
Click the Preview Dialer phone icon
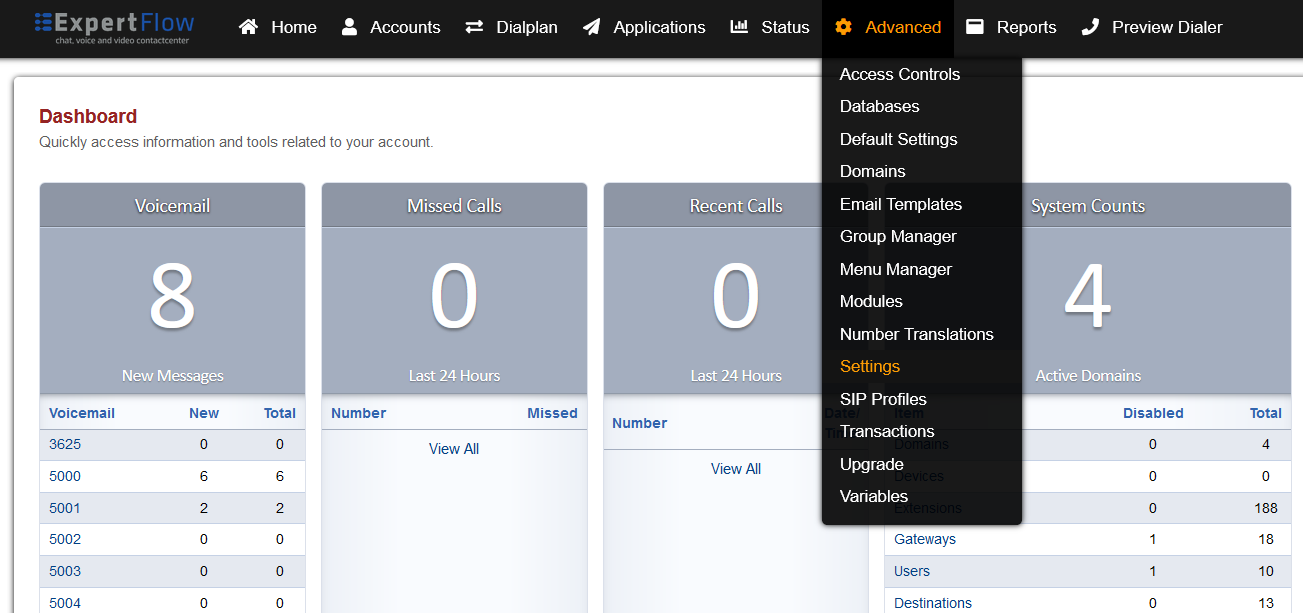[1090, 27]
